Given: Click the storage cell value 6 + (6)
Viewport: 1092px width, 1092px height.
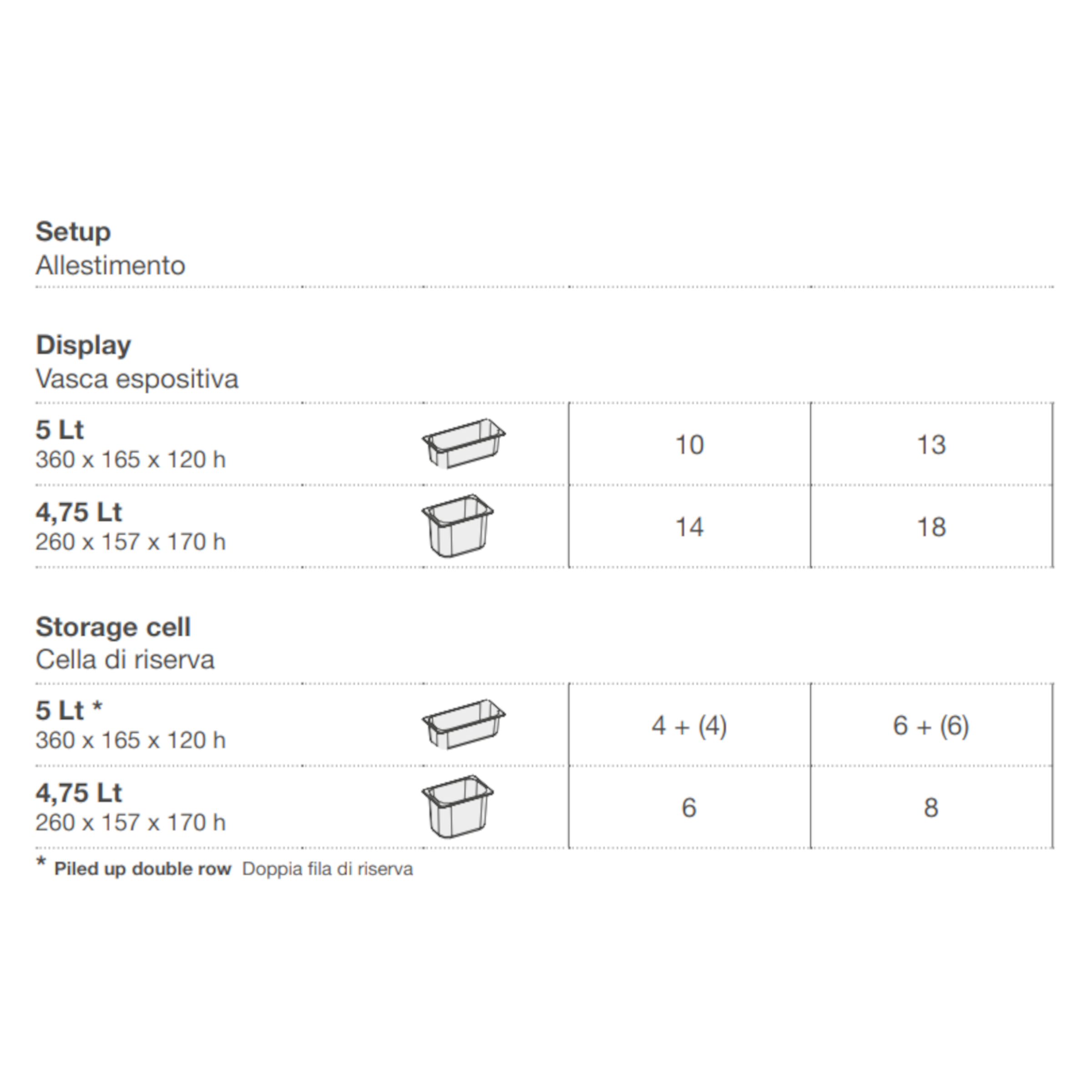Looking at the screenshot, I should pos(931,726).
